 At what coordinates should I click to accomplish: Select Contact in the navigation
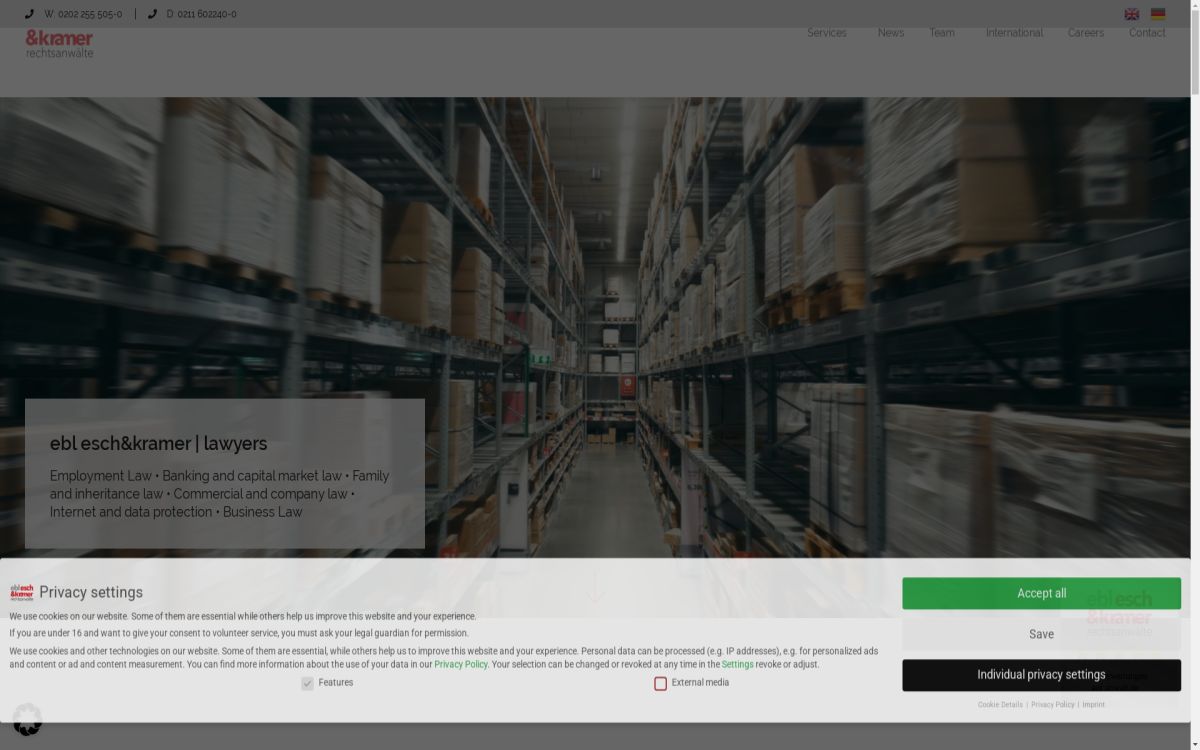pyautogui.click(x=1147, y=32)
